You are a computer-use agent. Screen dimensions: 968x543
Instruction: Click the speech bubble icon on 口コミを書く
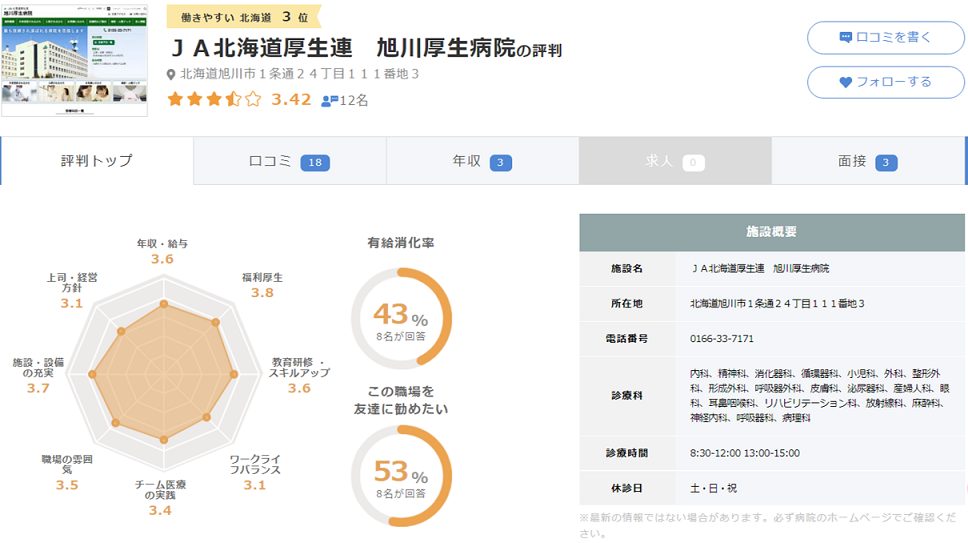[846, 38]
